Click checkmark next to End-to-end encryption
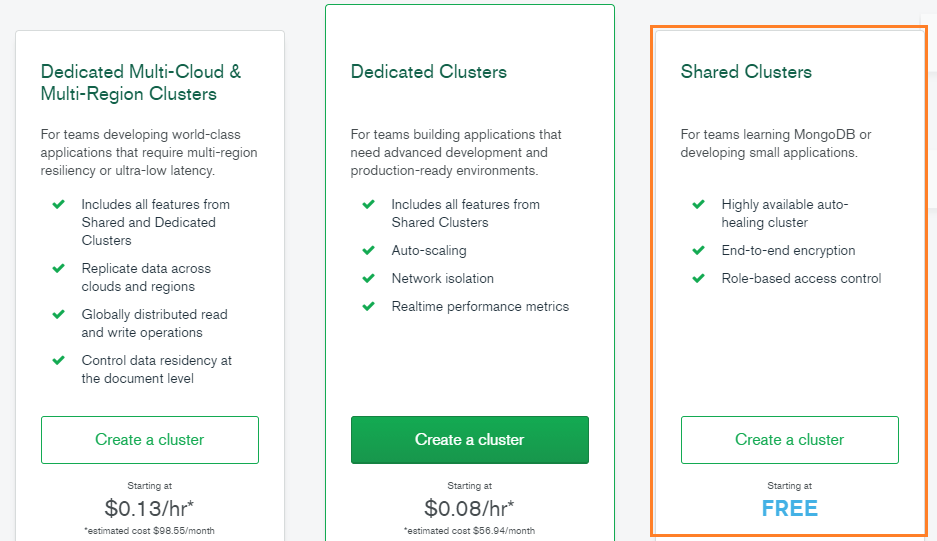This screenshot has width=937, height=541. tap(698, 250)
